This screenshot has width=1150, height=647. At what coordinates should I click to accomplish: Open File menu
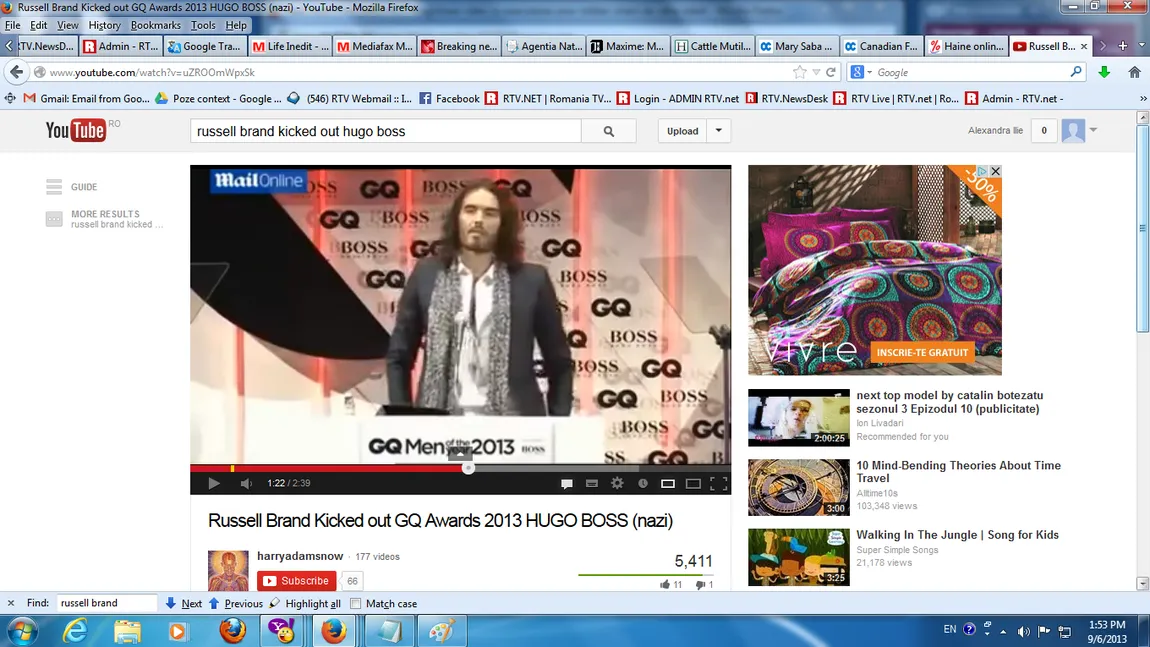coord(12,25)
